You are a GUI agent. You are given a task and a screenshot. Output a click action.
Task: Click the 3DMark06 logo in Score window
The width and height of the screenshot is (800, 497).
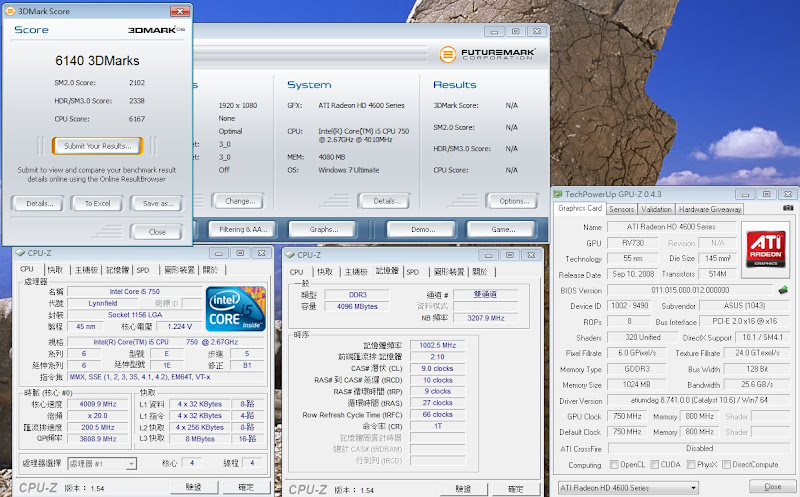click(156, 30)
